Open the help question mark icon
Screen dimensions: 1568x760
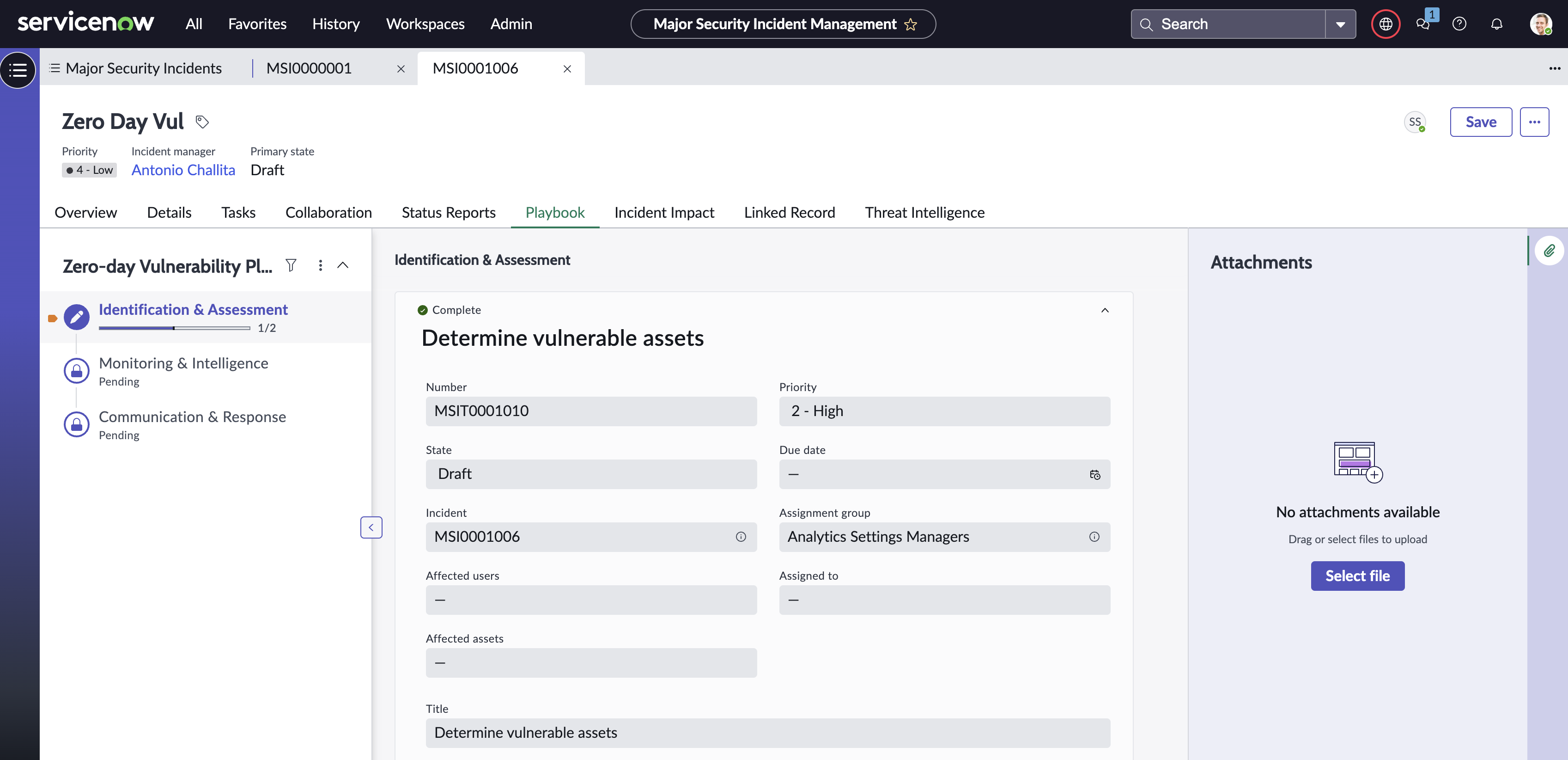click(x=1459, y=25)
